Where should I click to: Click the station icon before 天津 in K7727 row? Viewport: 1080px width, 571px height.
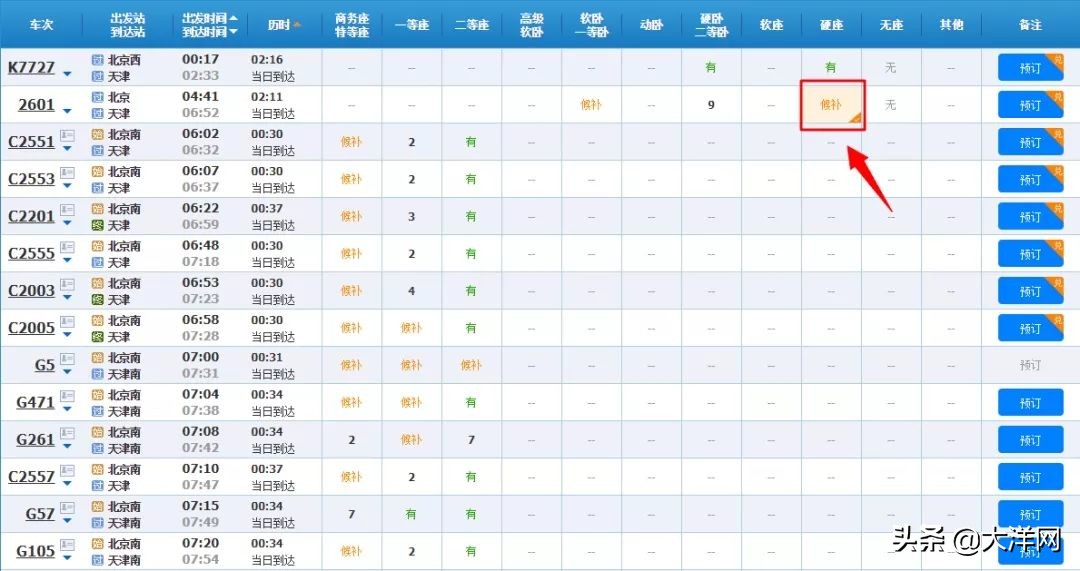pos(97,76)
